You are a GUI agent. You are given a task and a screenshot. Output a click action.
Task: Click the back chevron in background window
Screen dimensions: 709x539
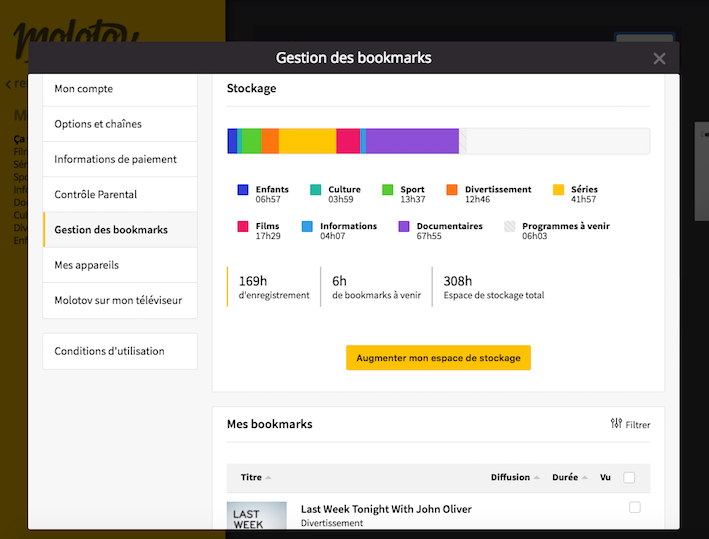[x=8, y=84]
